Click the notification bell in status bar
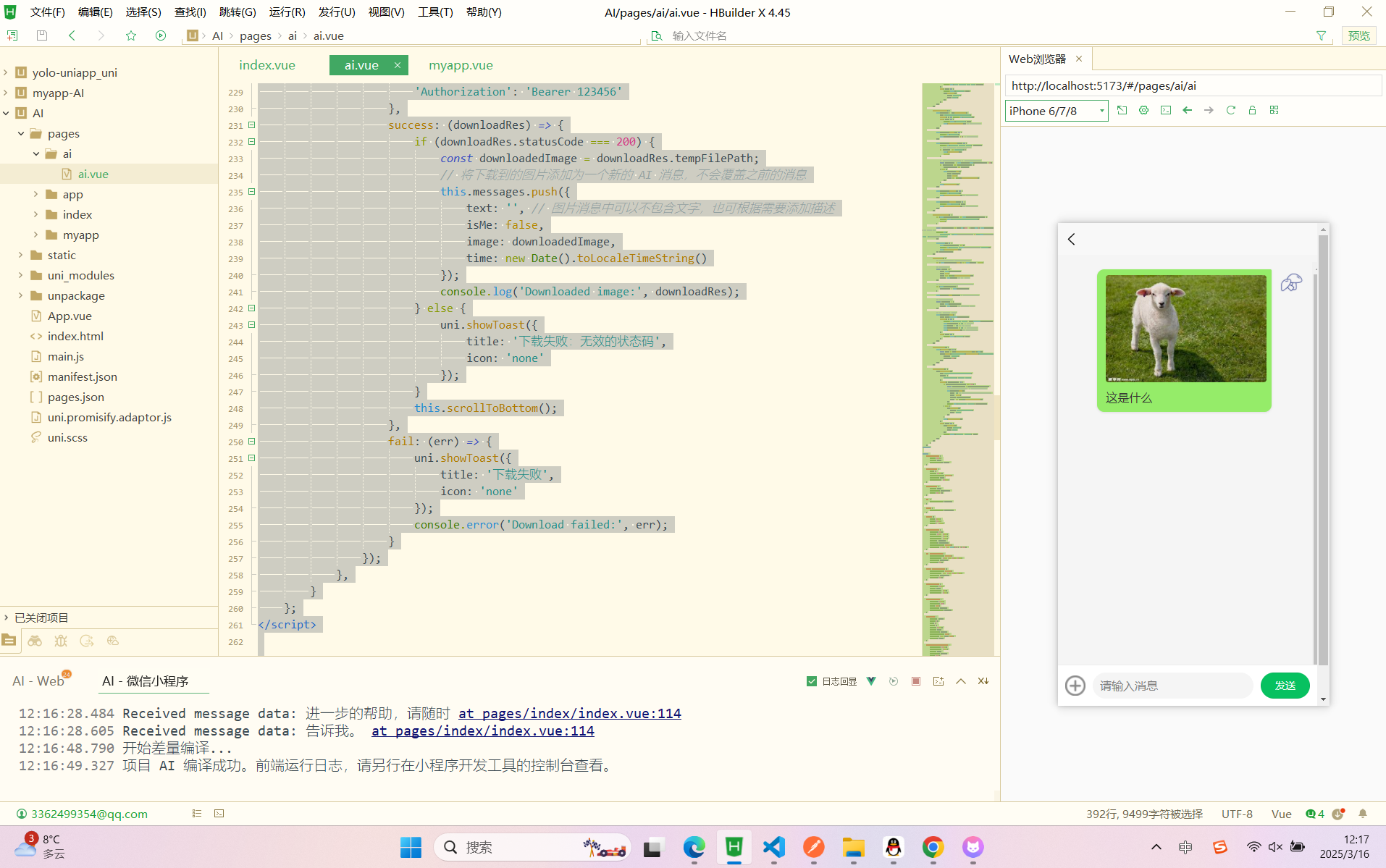This screenshot has height=868, width=1386. pos(1363,814)
